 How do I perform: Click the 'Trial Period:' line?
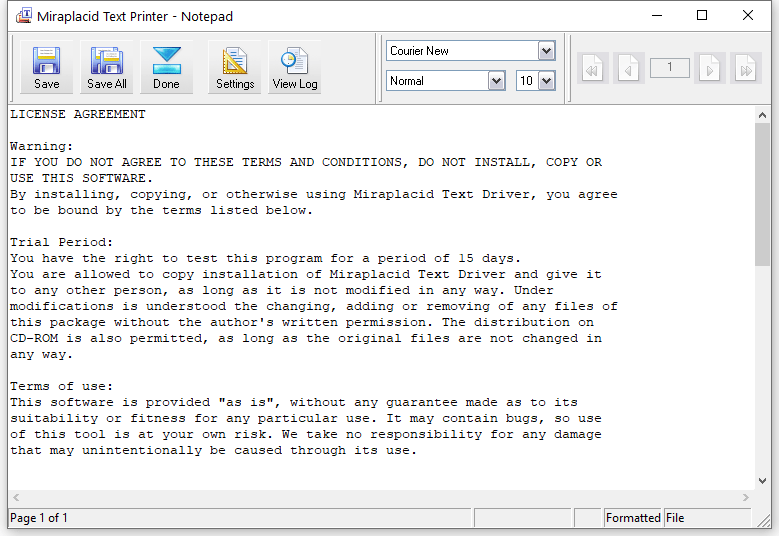pos(62,242)
